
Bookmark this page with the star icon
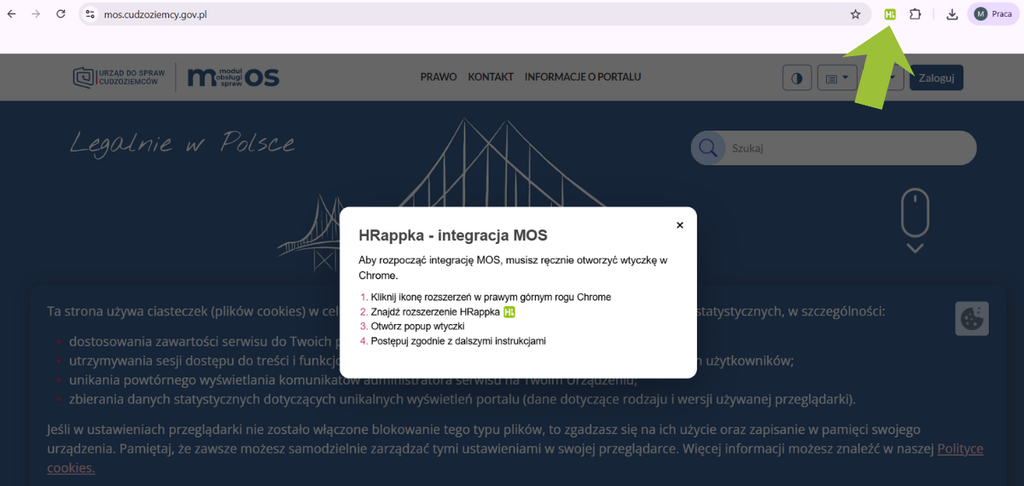pos(856,14)
